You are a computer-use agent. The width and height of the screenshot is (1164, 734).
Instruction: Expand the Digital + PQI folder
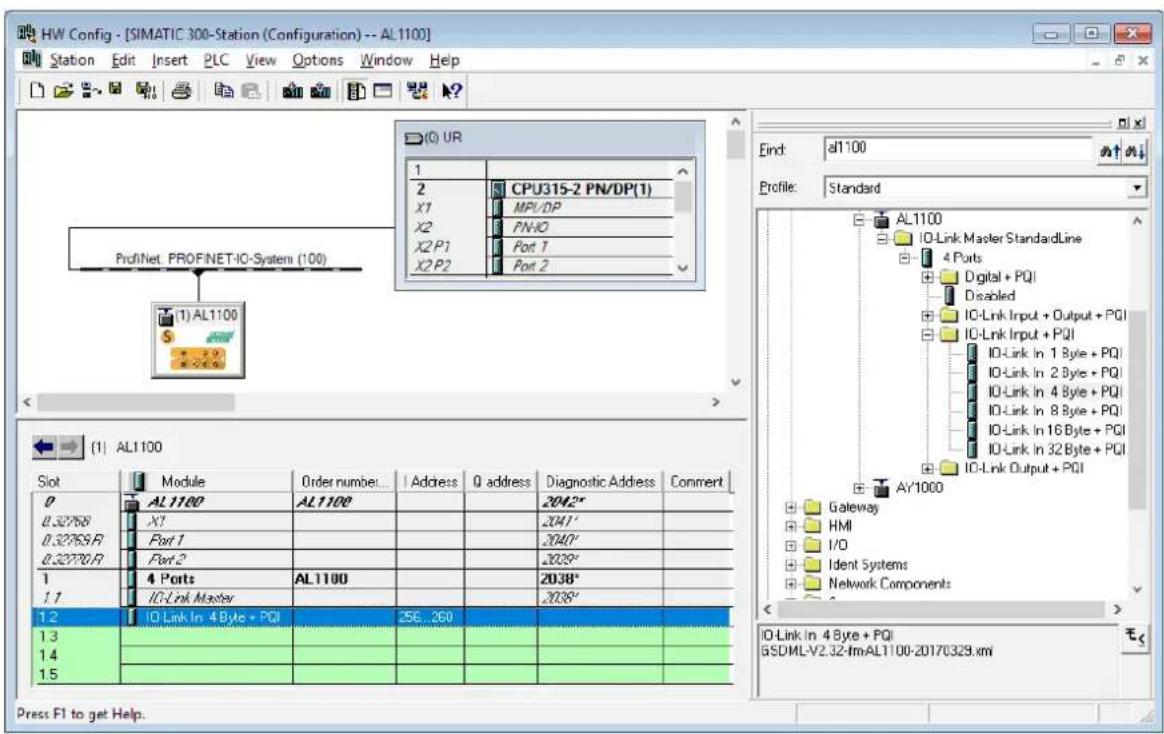tap(928, 277)
